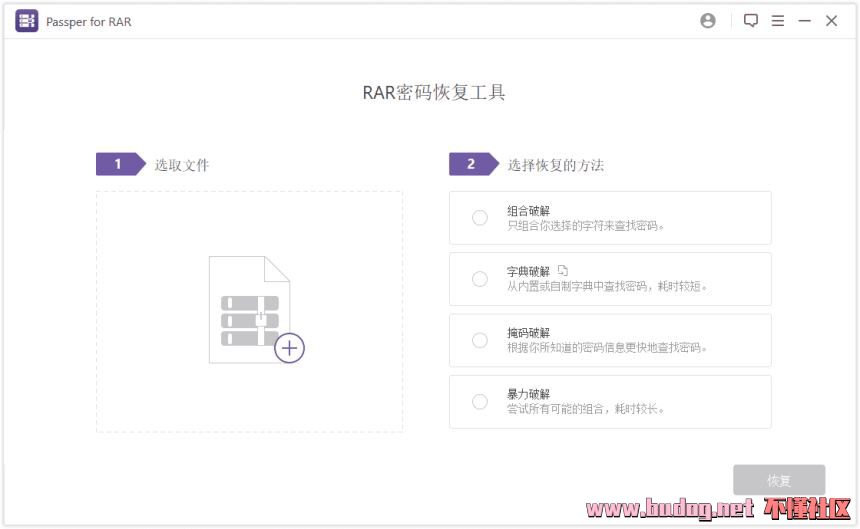Open the user account icon
This screenshot has height=529, width=860.
[x=708, y=21]
